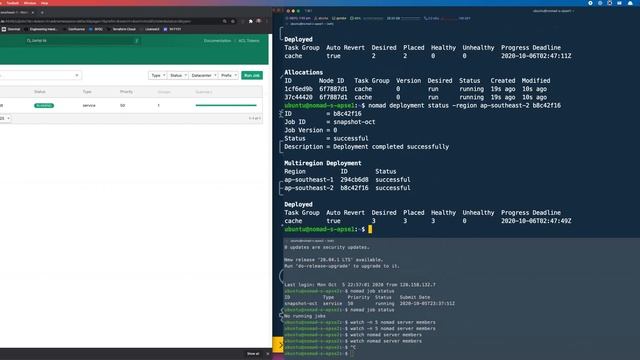Click the rightmost menu bar status icon
The width and height of the screenshot is (640, 360).
pyautogui.click(x=630, y=3)
